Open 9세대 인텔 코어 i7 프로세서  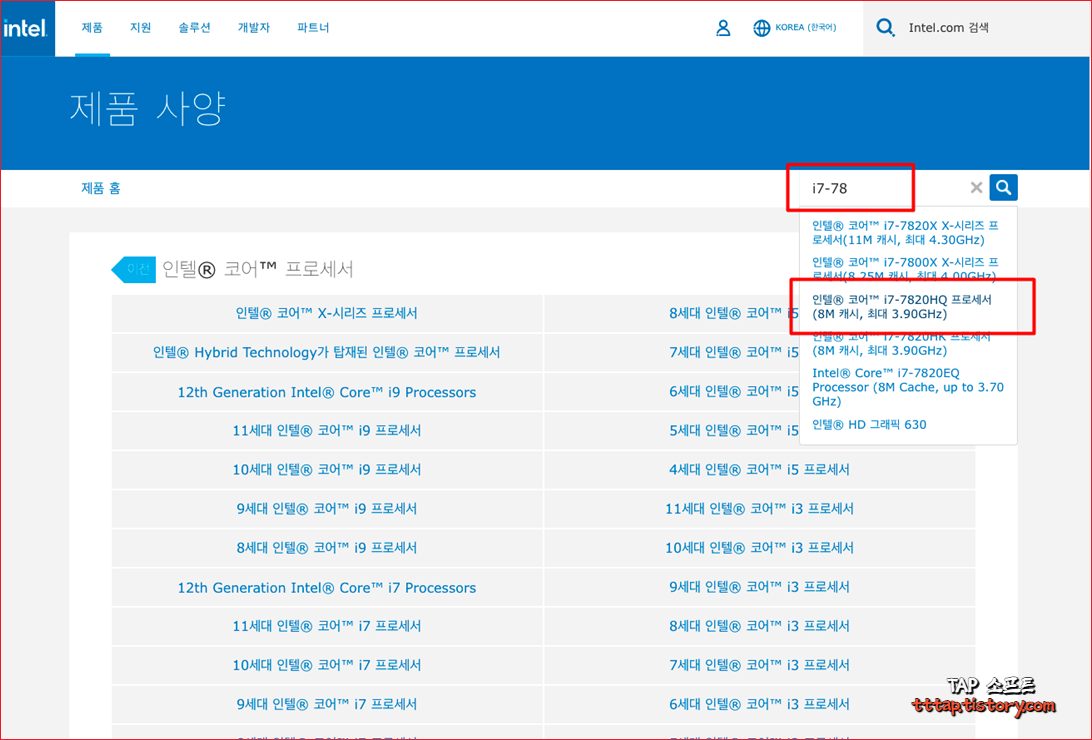(327, 704)
